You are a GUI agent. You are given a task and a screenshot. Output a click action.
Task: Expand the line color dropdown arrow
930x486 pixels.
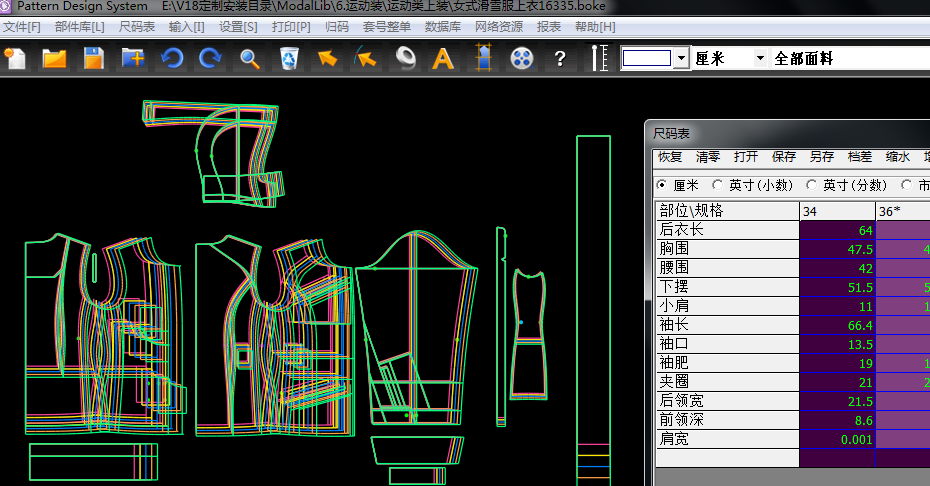tap(681, 58)
